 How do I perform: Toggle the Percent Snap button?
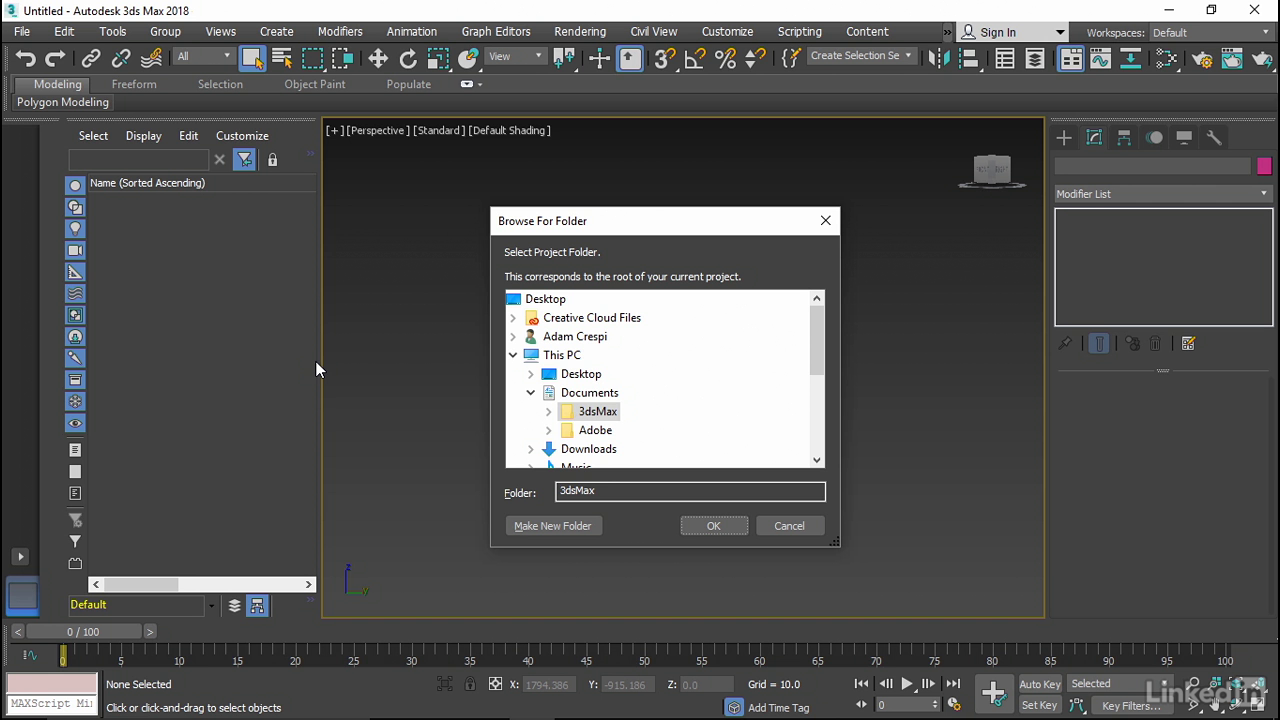pos(725,59)
